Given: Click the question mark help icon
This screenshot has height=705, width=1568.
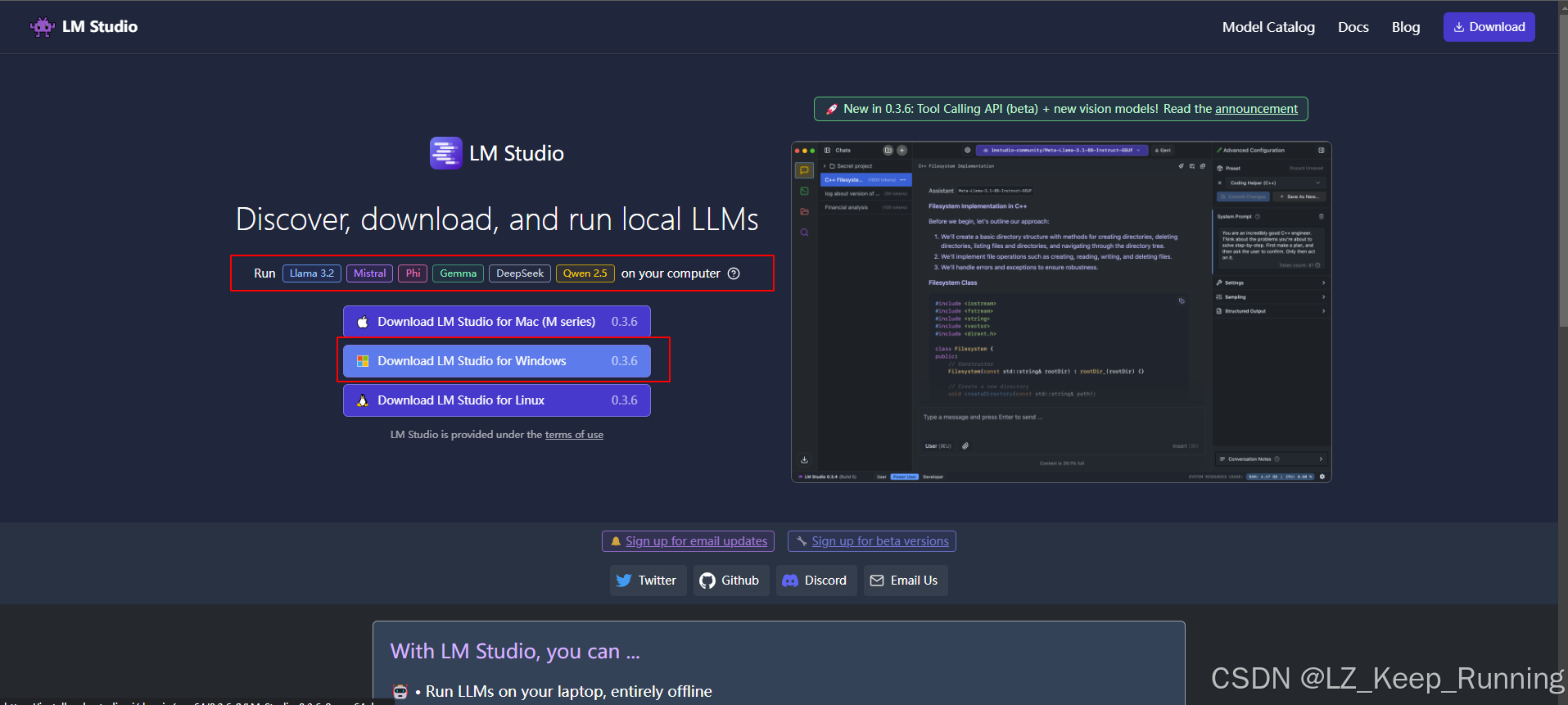Looking at the screenshot, I should [734, 273].
